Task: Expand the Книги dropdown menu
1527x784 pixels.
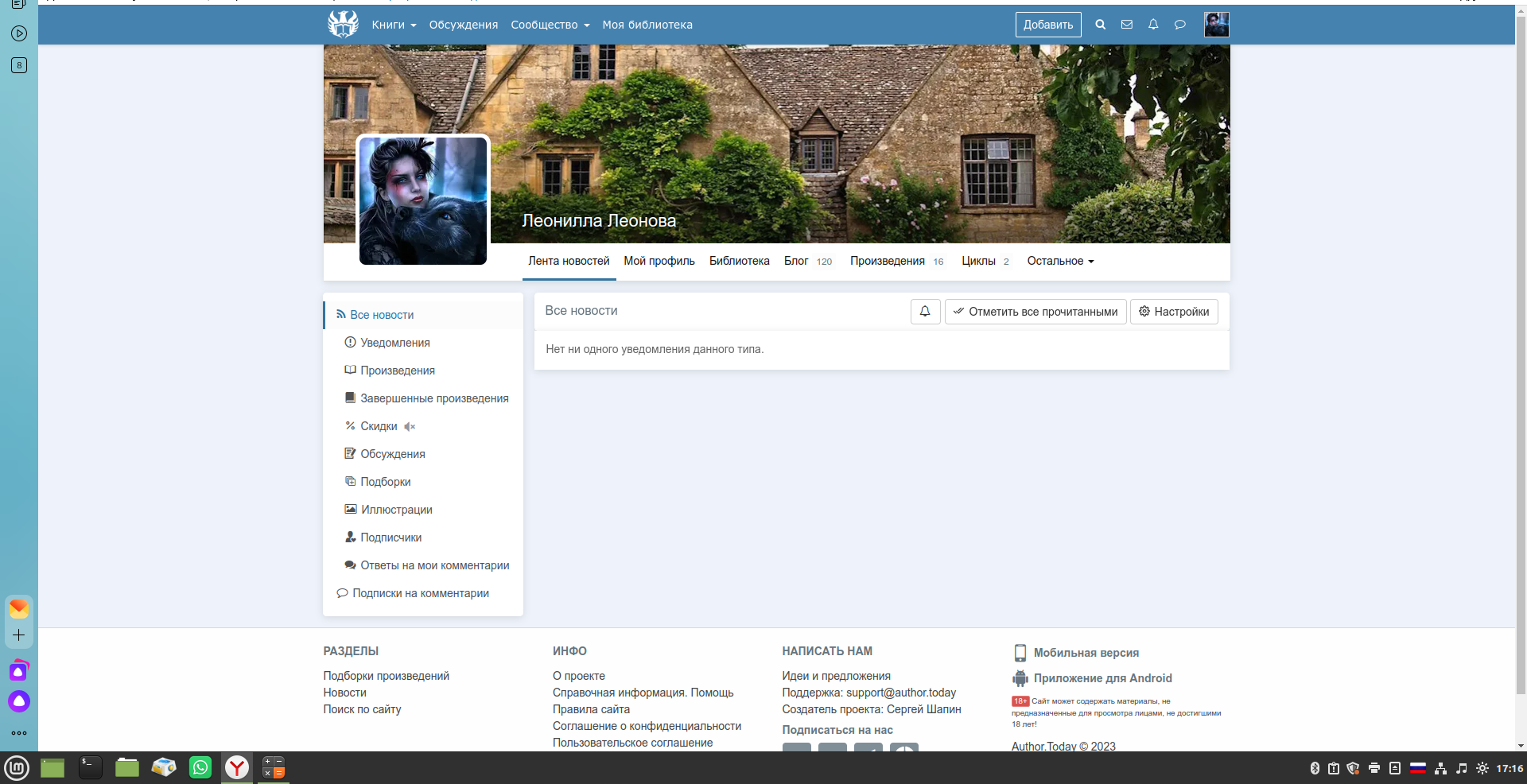Action: click(394, 25)
